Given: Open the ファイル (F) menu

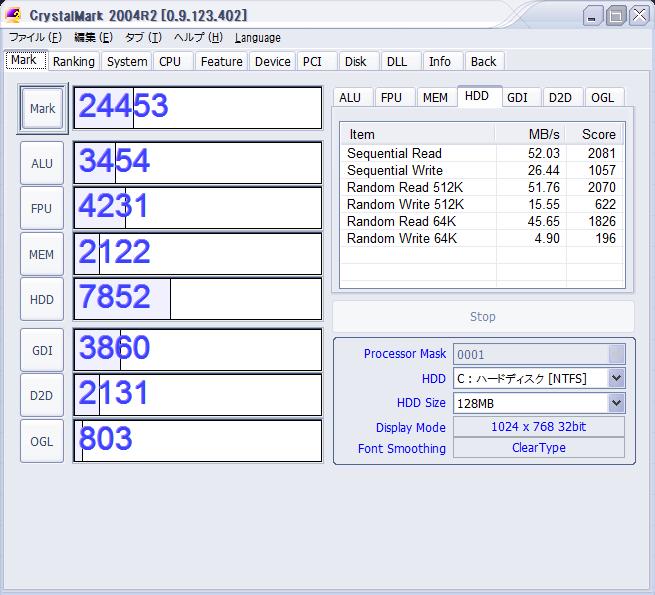Looking at the screenshot, I should (x=35, y=38).
